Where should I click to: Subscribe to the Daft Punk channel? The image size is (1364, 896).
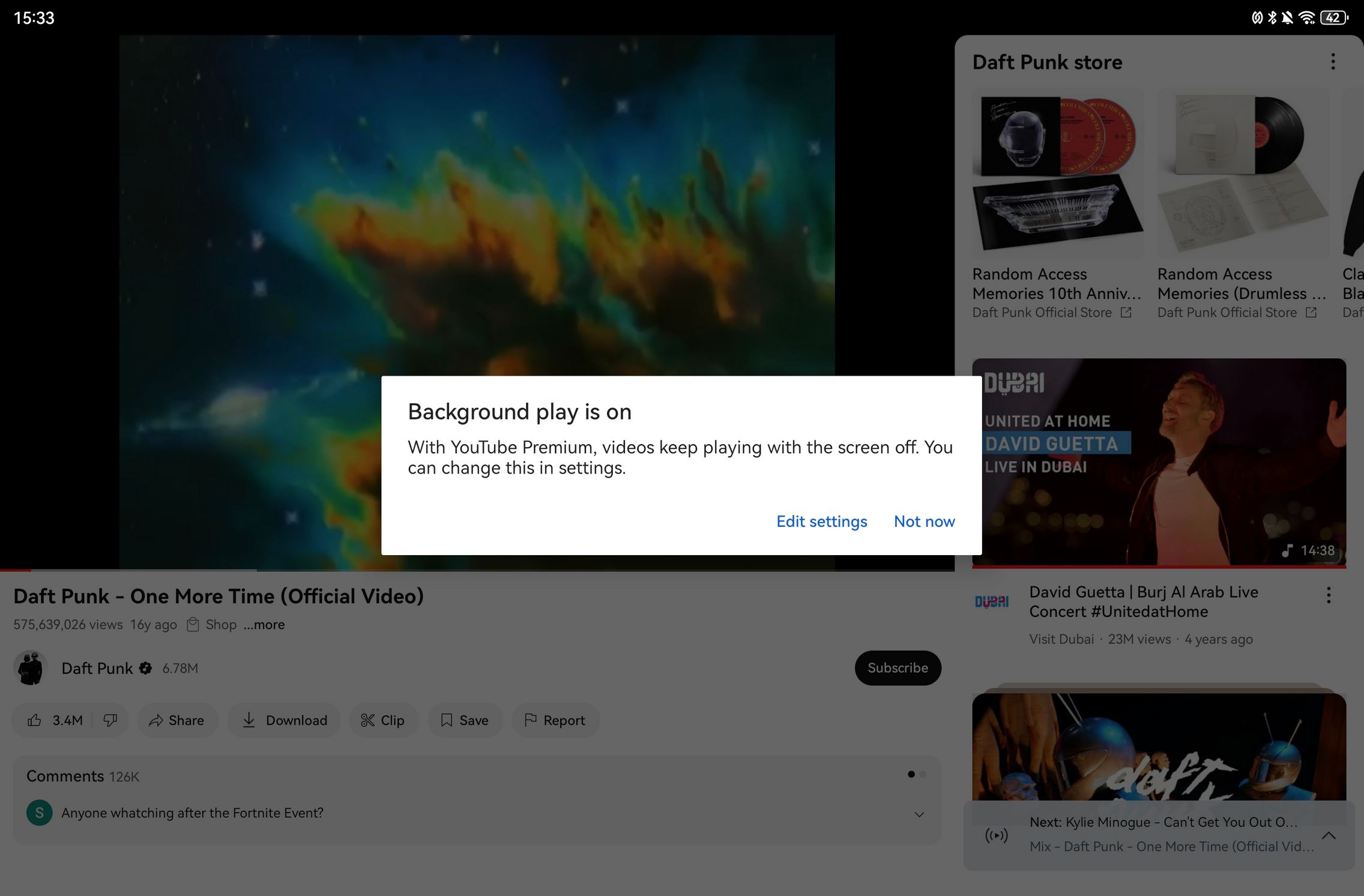[x=898, y=668]
